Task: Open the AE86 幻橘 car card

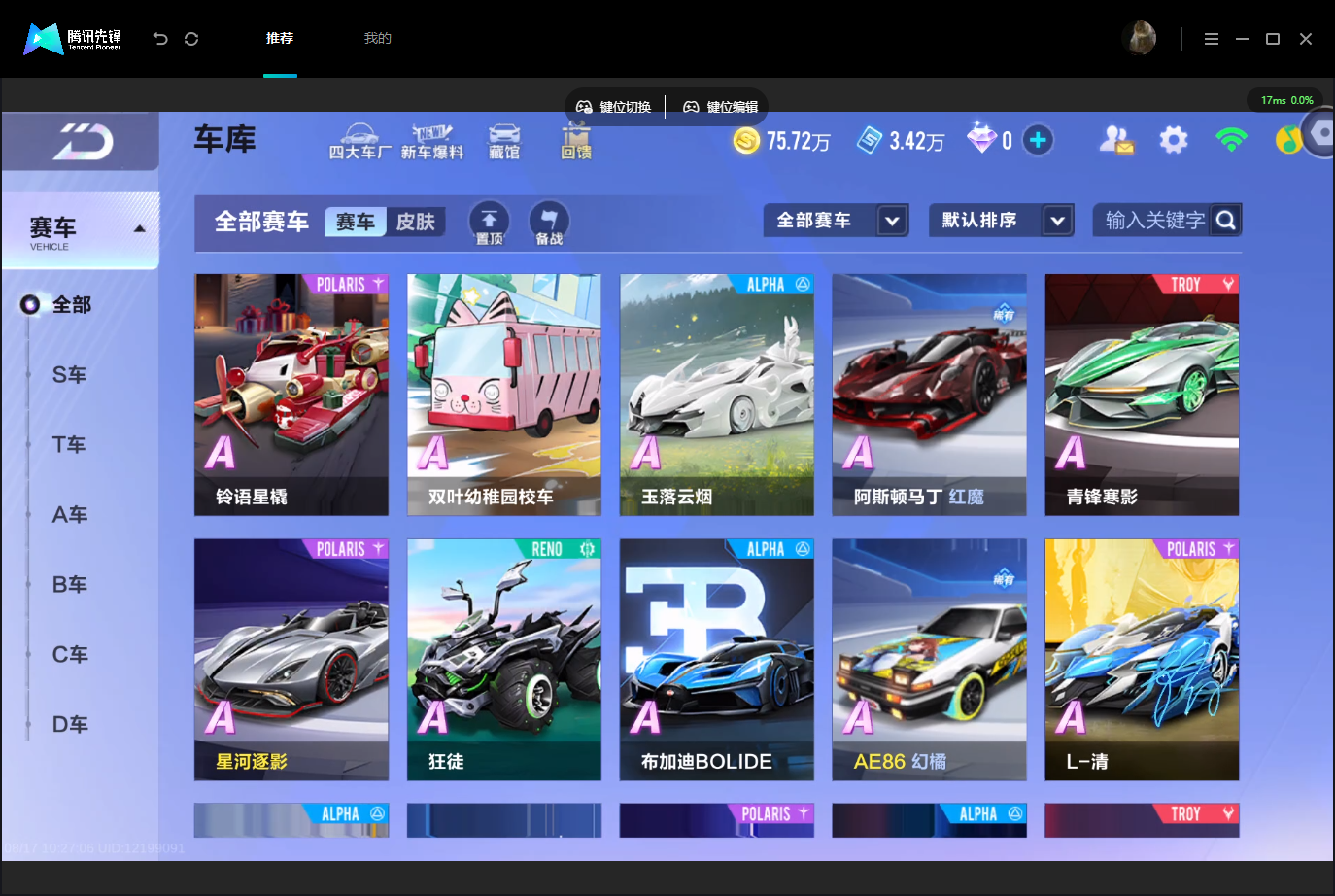Action: point(930,660)
